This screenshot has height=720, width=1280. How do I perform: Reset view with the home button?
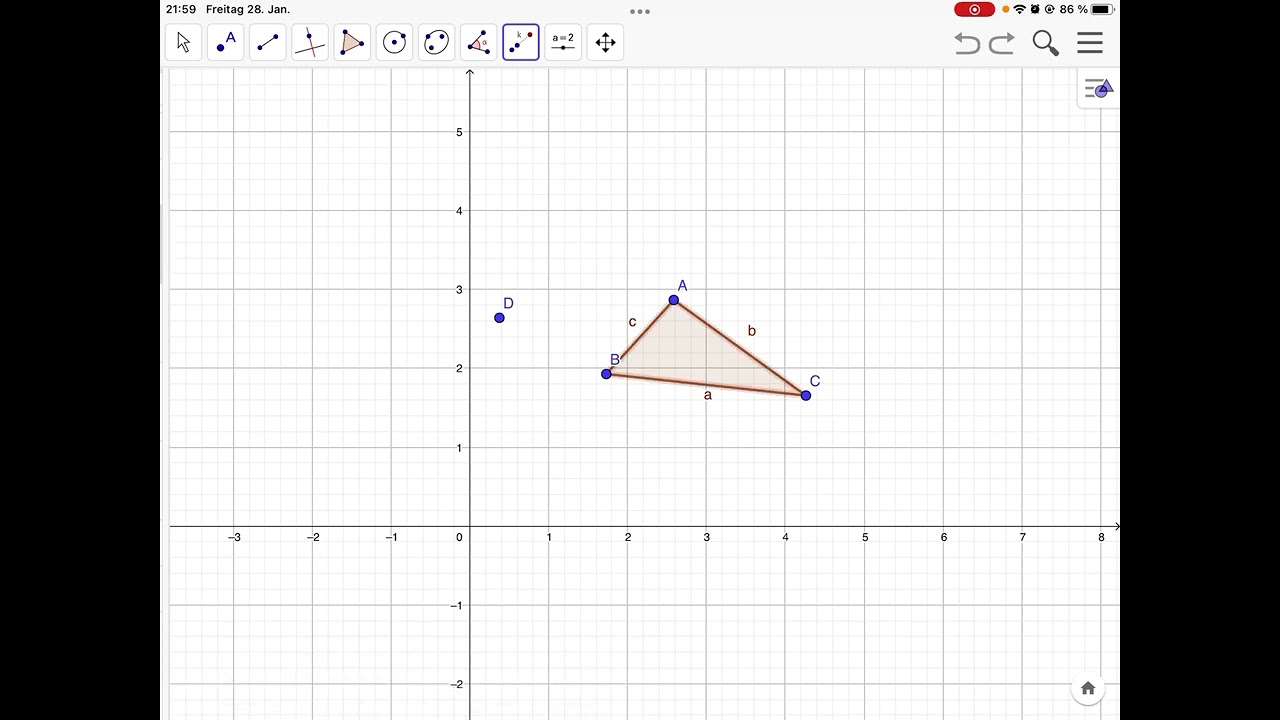[x=1088, y=688]
